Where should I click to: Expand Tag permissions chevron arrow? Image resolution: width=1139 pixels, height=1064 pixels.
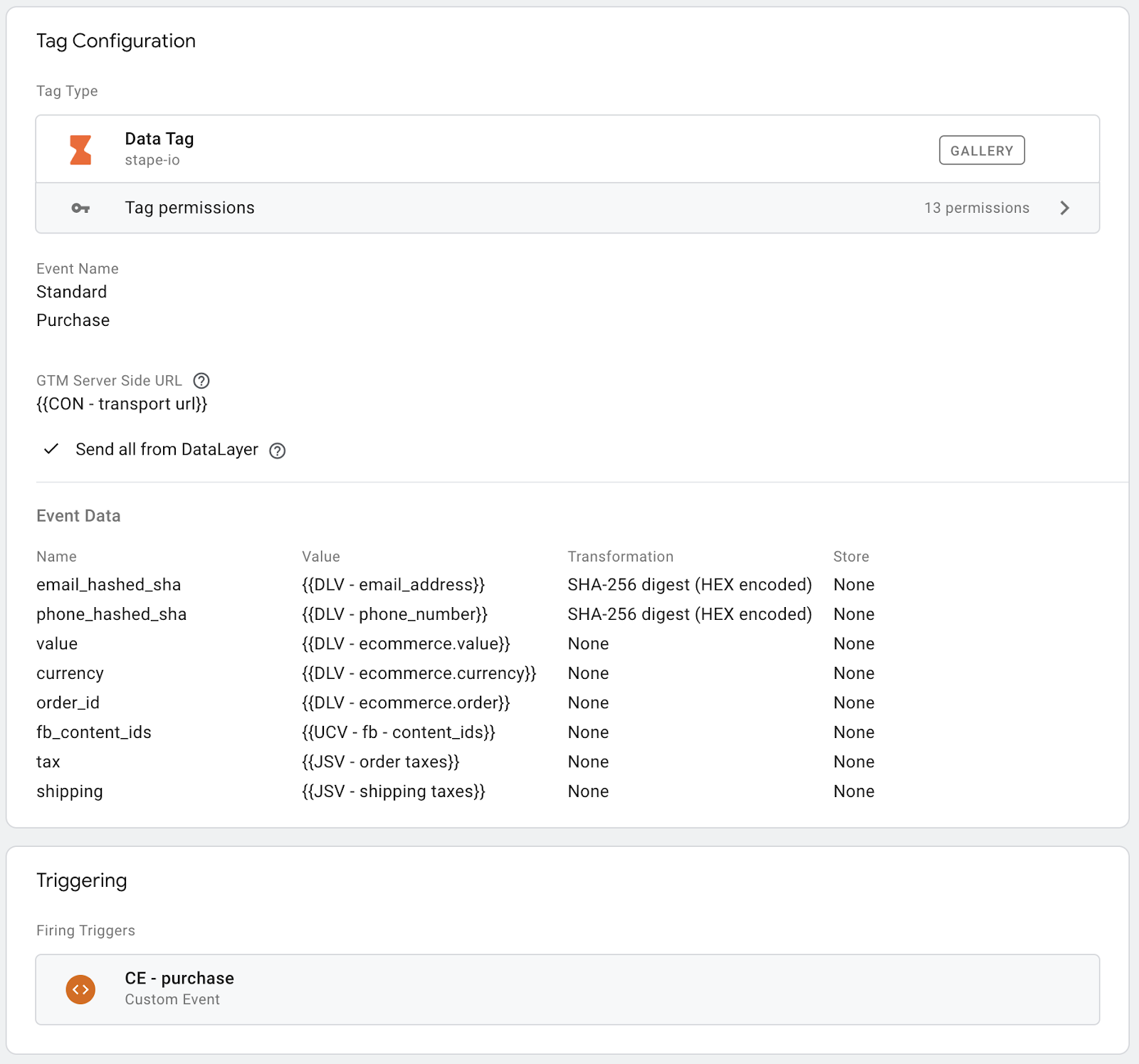click(1065, 208)
